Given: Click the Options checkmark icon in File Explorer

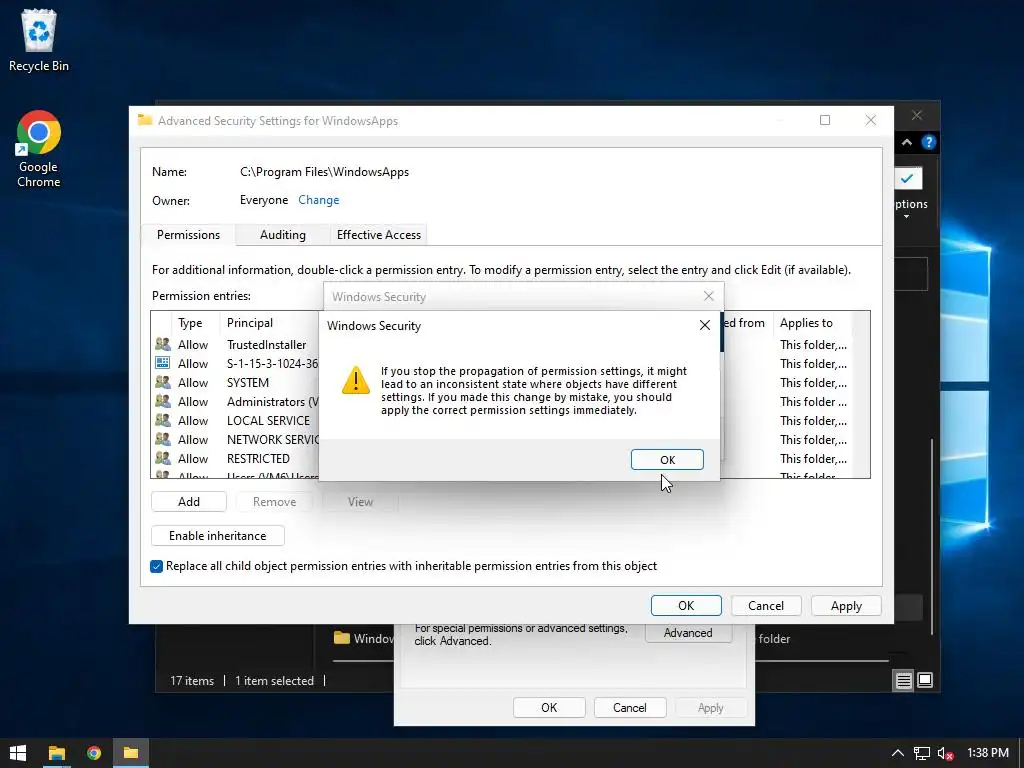Looking at the screenshot, I should tap(907, 178).
